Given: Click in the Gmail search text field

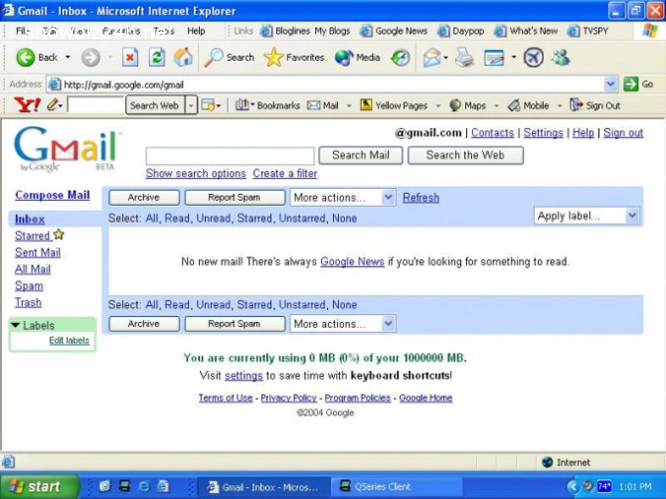Looking at the screenshot, I should 230,156.
